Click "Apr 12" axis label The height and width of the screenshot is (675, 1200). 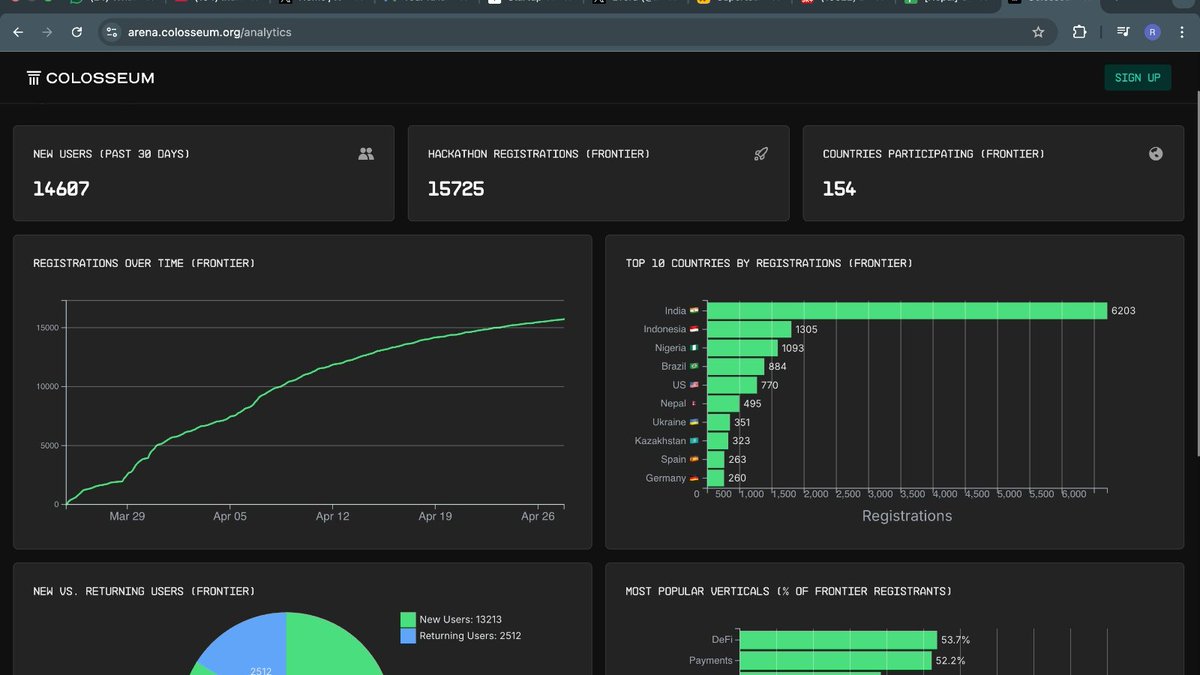(x=332, y=517)
